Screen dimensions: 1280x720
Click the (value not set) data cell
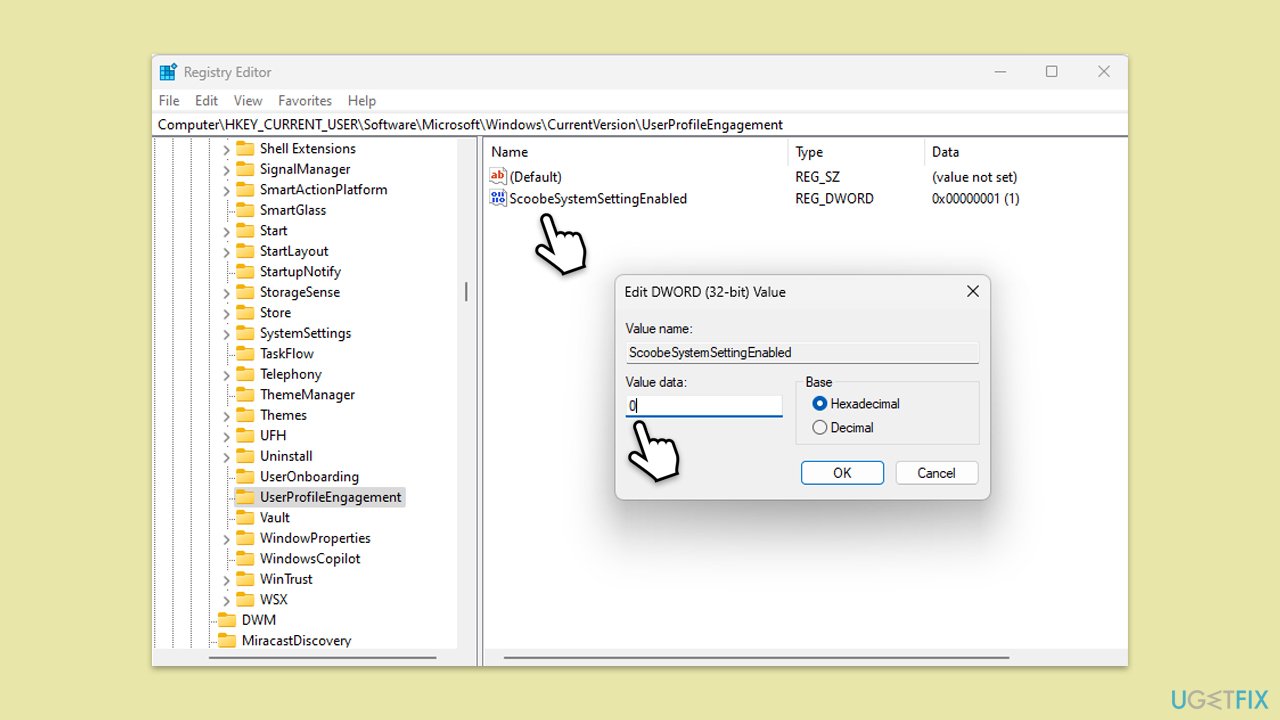click(x=974, y=177)
